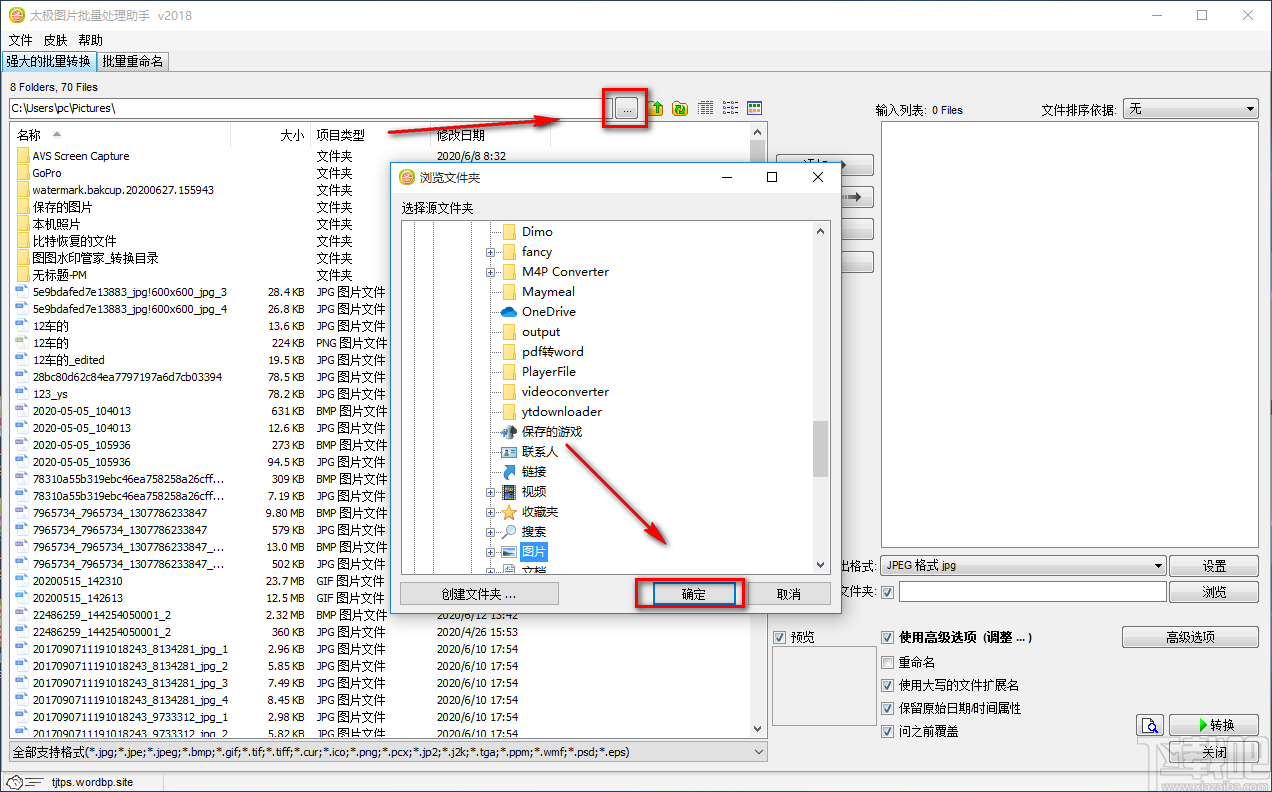Select the OneDrive cloud icon in tree
Image resolution: width=1272 pixels, height=792 pixels.
pos(509,312)
